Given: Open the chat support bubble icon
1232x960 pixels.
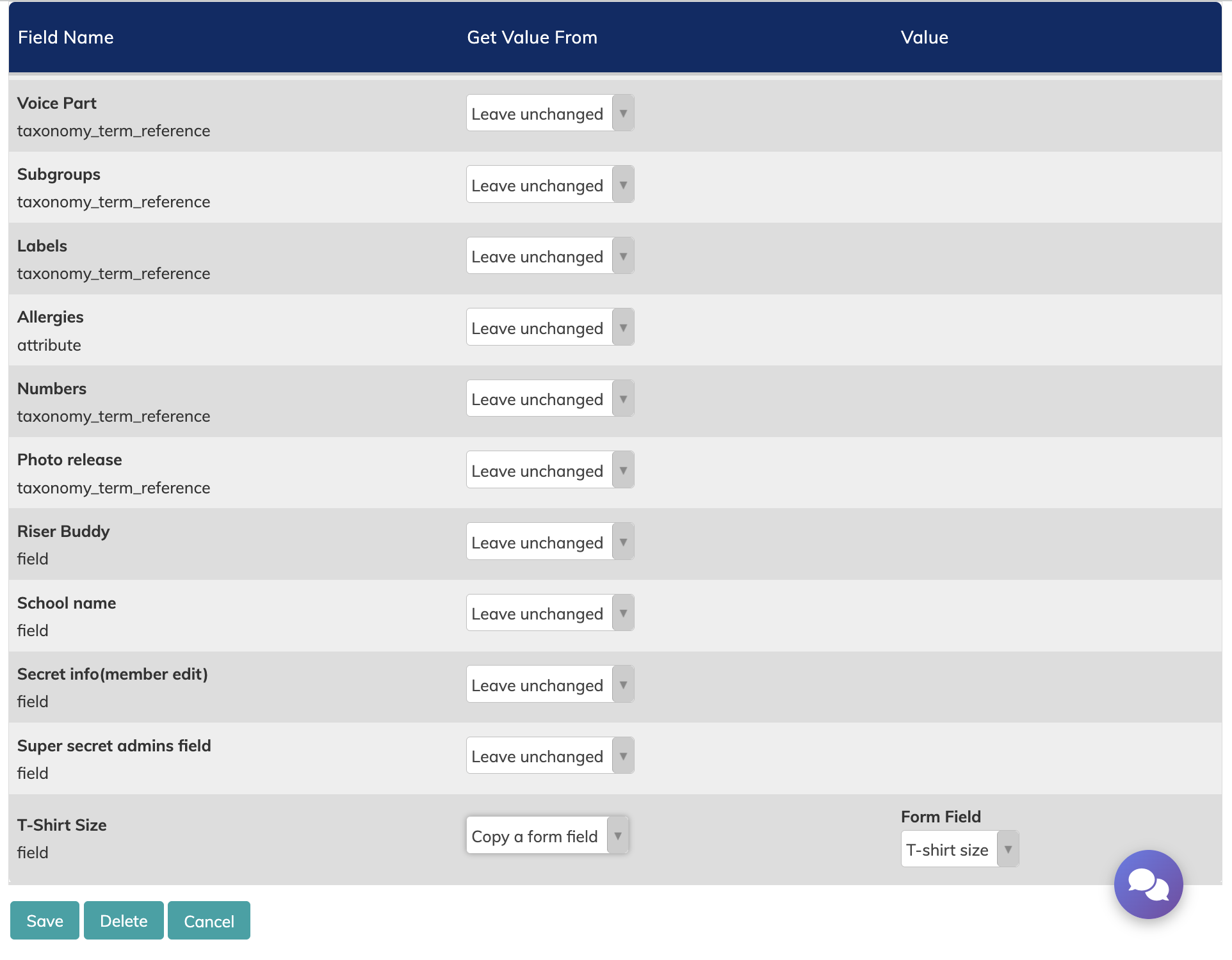Looking at the screenshot, I should click(x=1147, y=884).
